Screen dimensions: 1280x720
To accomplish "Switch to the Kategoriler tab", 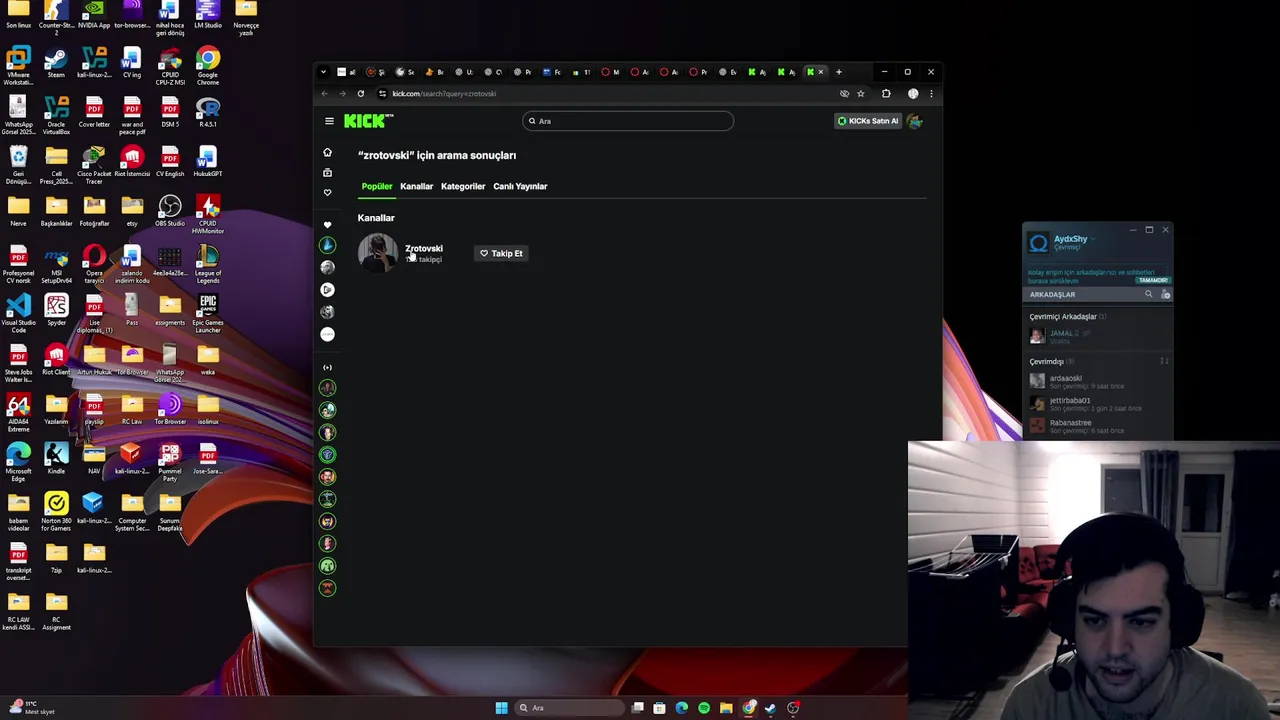I will 463,186.
